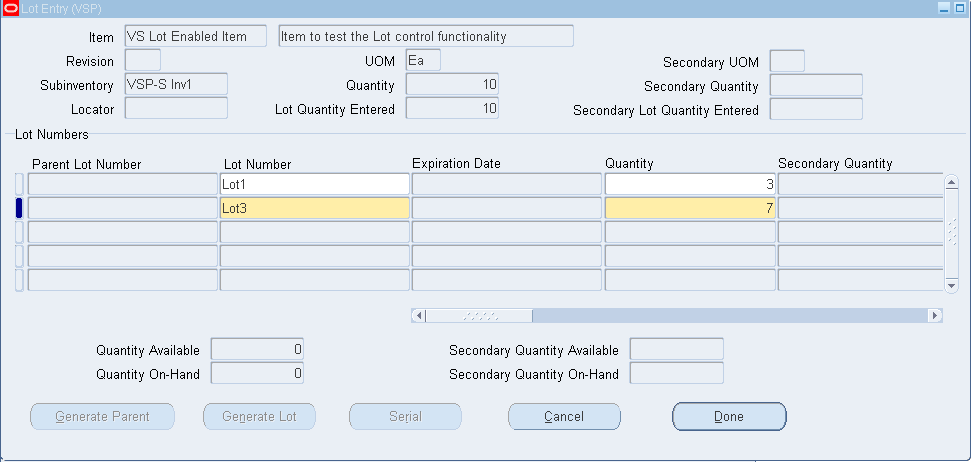Click the vertical scrollbar up arrow
Image resolution: width=971 pixels, height=462 pixels.
tap(952, 182)
